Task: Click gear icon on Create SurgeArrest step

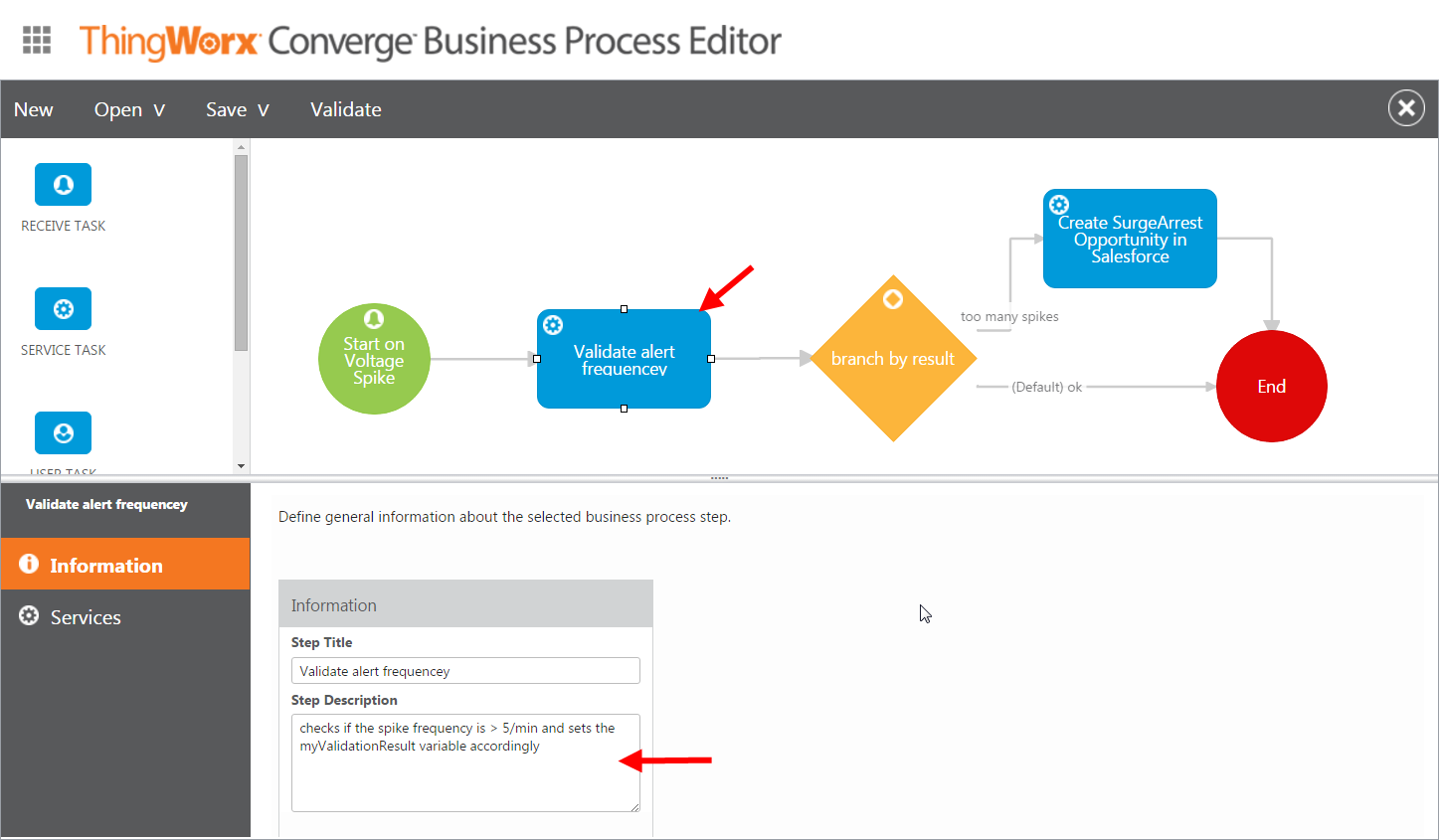Action: click(x=1059, y=205)
